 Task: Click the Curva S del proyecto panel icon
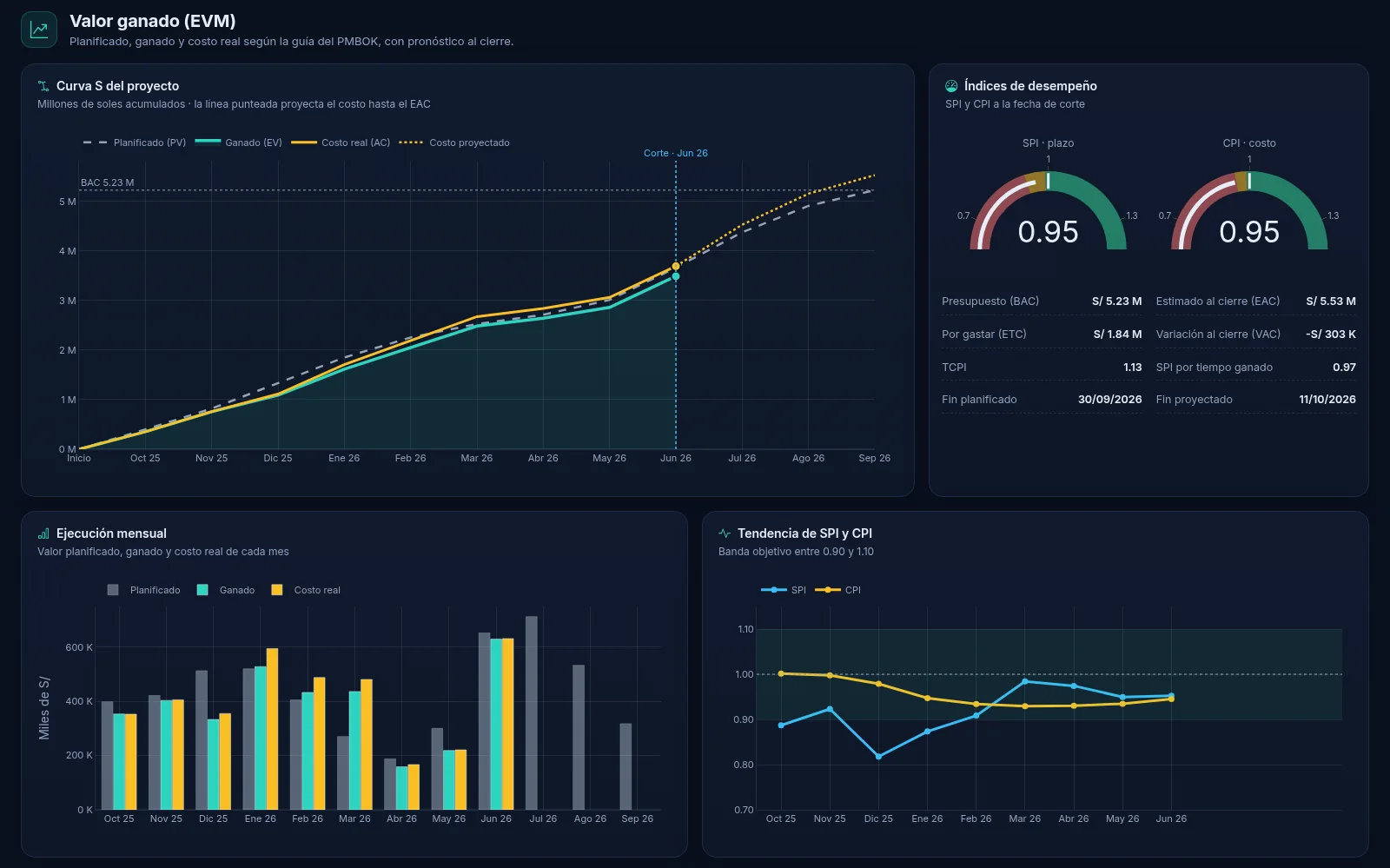coord(43,86)
